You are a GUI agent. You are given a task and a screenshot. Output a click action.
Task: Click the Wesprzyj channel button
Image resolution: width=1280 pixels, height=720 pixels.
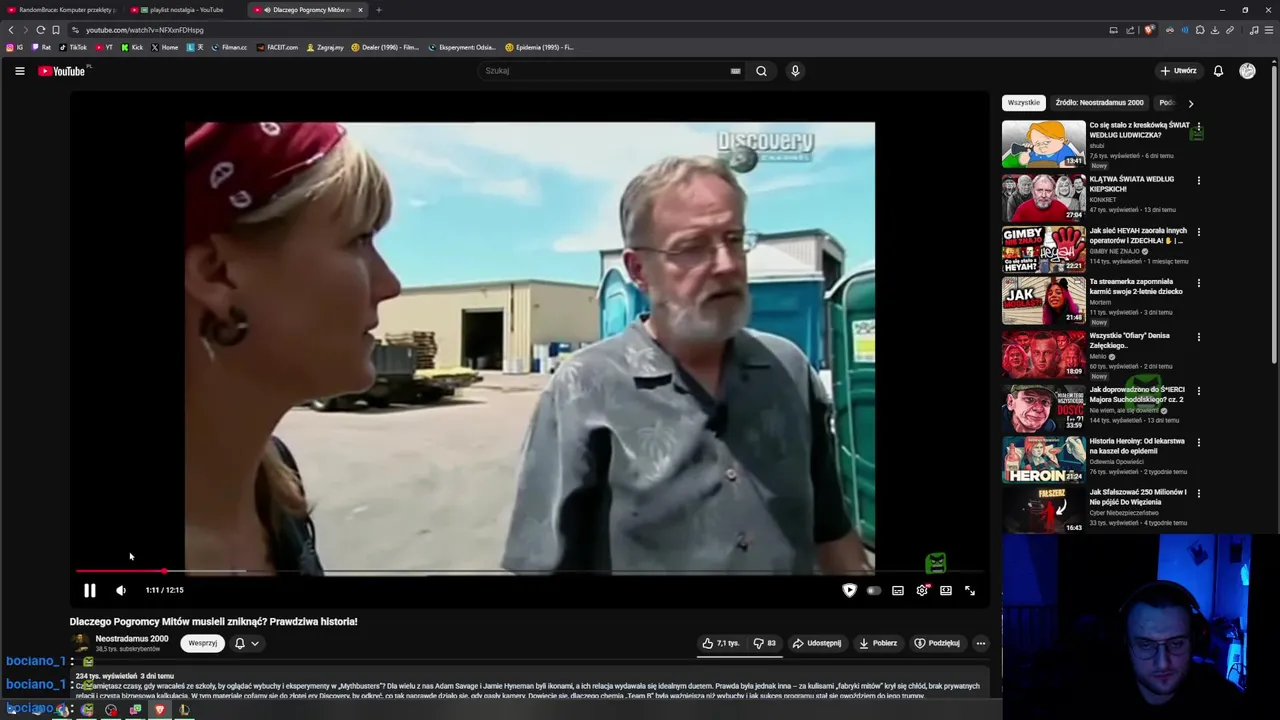coord(203,643)
